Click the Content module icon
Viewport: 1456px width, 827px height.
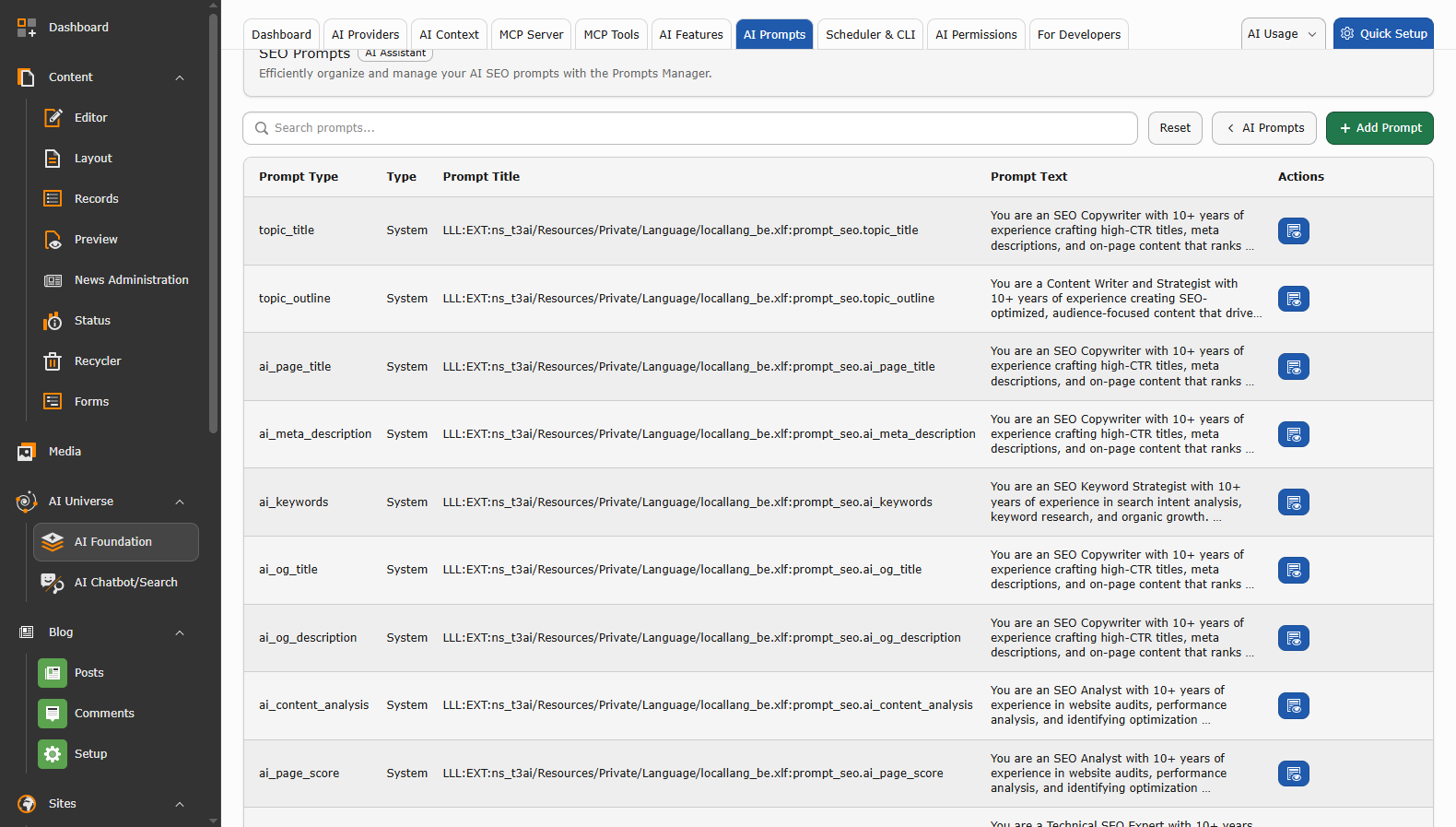point(27,77)
